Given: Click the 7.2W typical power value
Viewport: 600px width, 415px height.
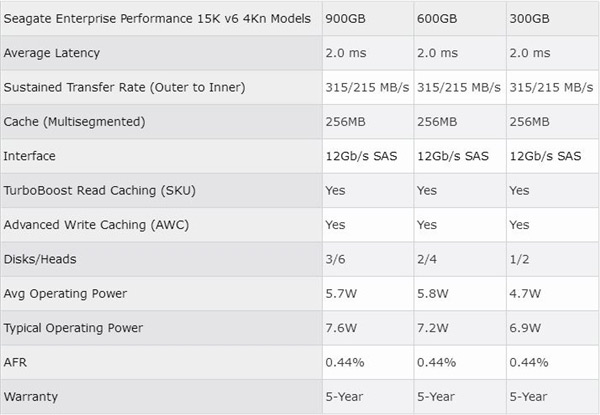Looking at the screenshot, I should [432, 328].
